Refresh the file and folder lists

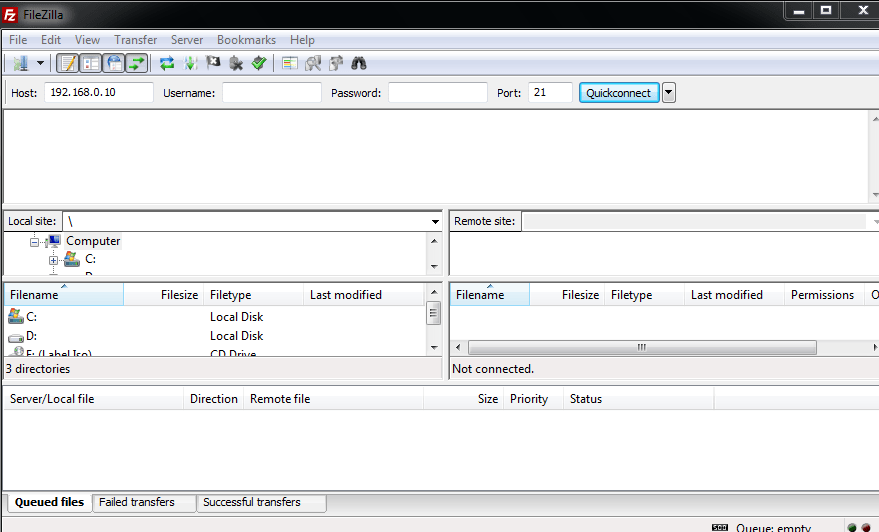(x=166, y=63)
